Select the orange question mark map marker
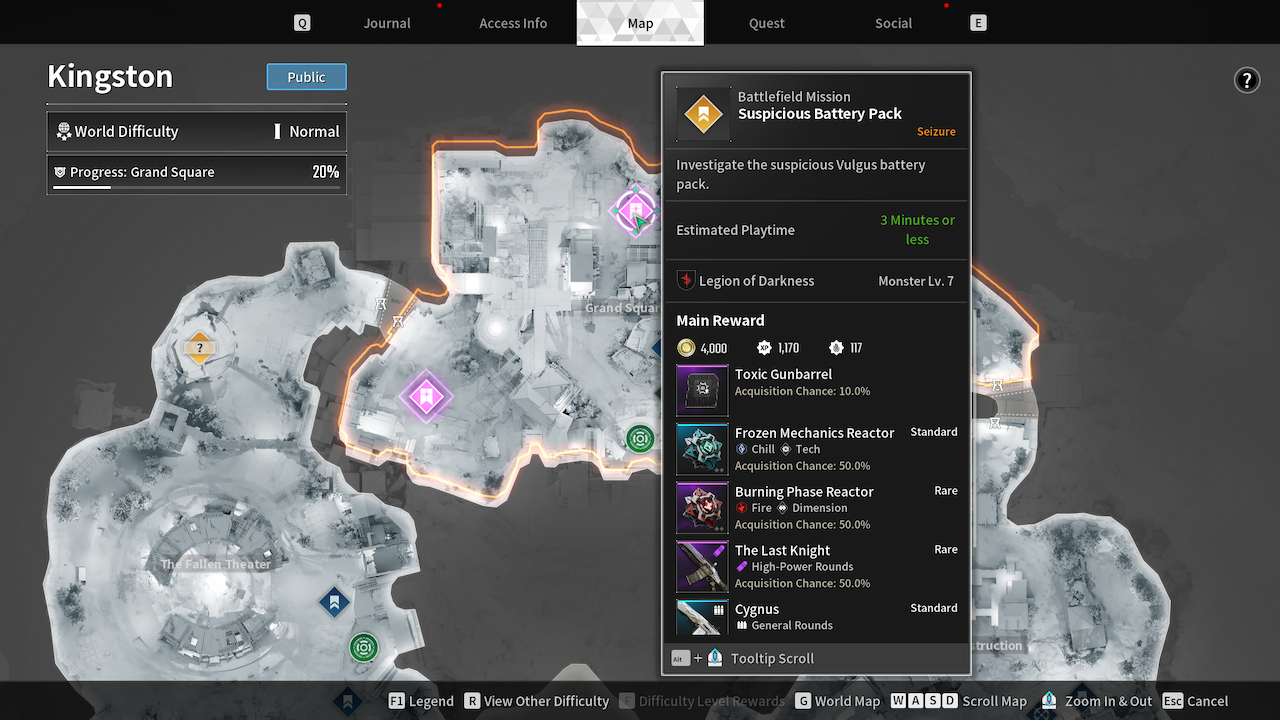This screenshot has width=1280, height=720. 199,348
